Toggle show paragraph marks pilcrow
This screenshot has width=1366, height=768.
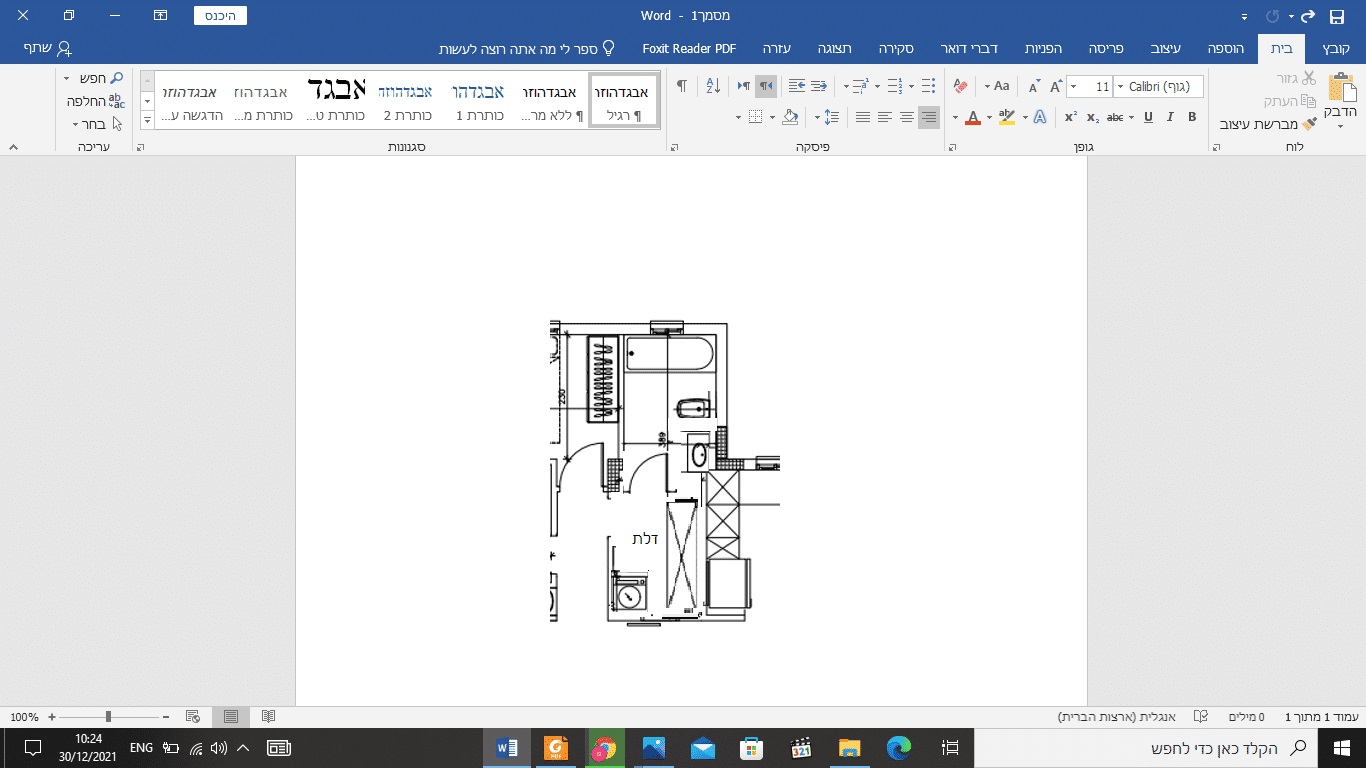click(x=682, y=87)
